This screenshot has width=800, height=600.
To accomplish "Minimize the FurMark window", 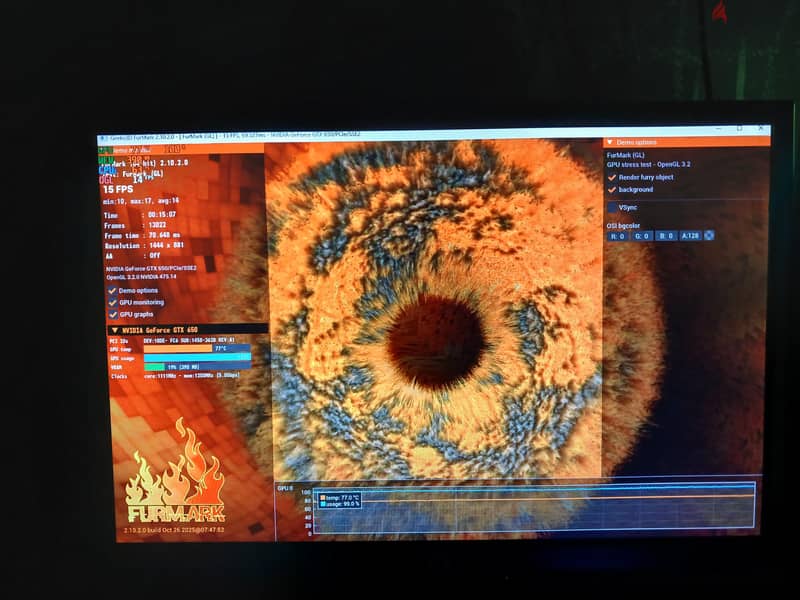I will pos(718,129).
